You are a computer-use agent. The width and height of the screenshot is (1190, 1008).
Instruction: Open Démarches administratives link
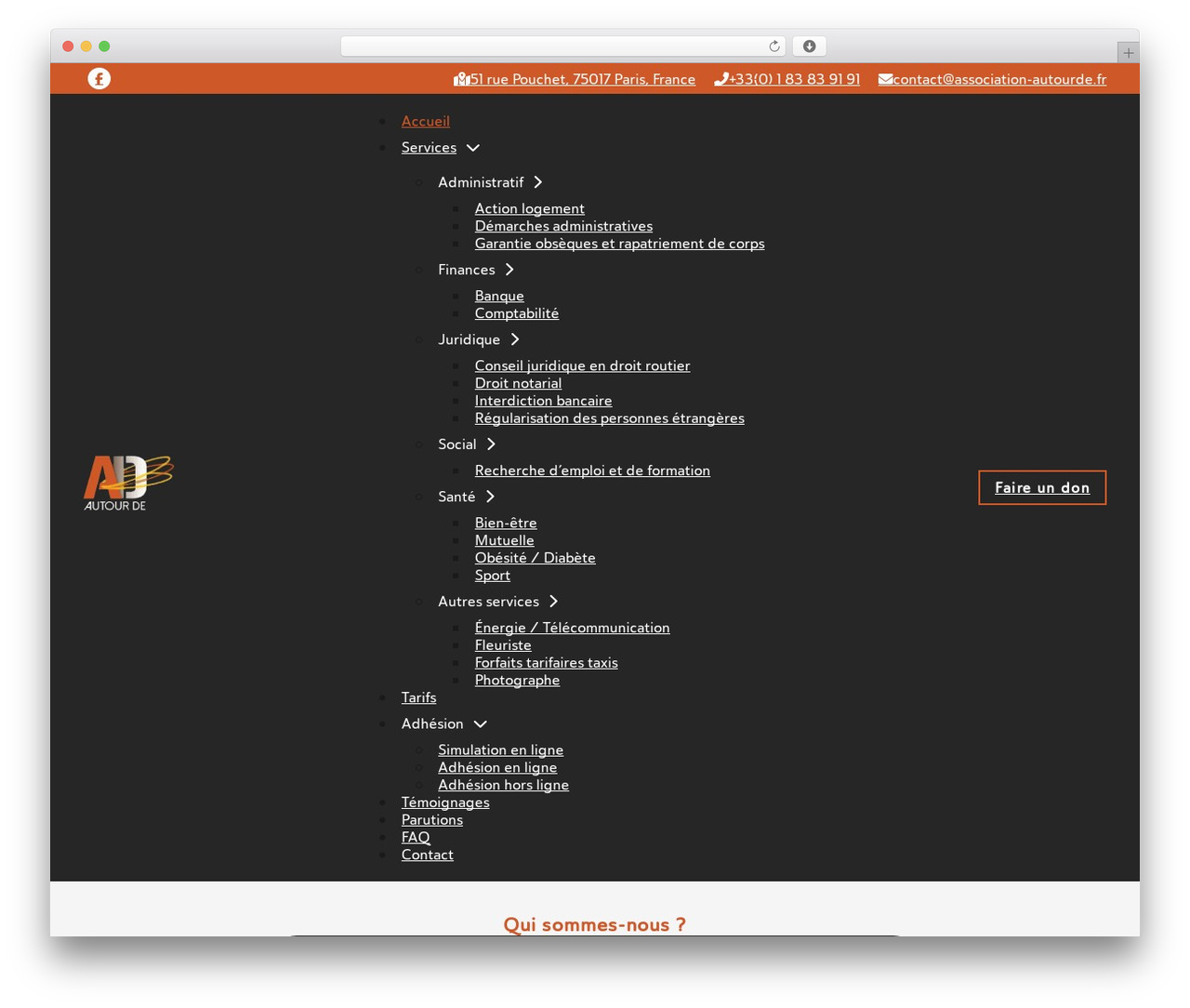(563, 227)
